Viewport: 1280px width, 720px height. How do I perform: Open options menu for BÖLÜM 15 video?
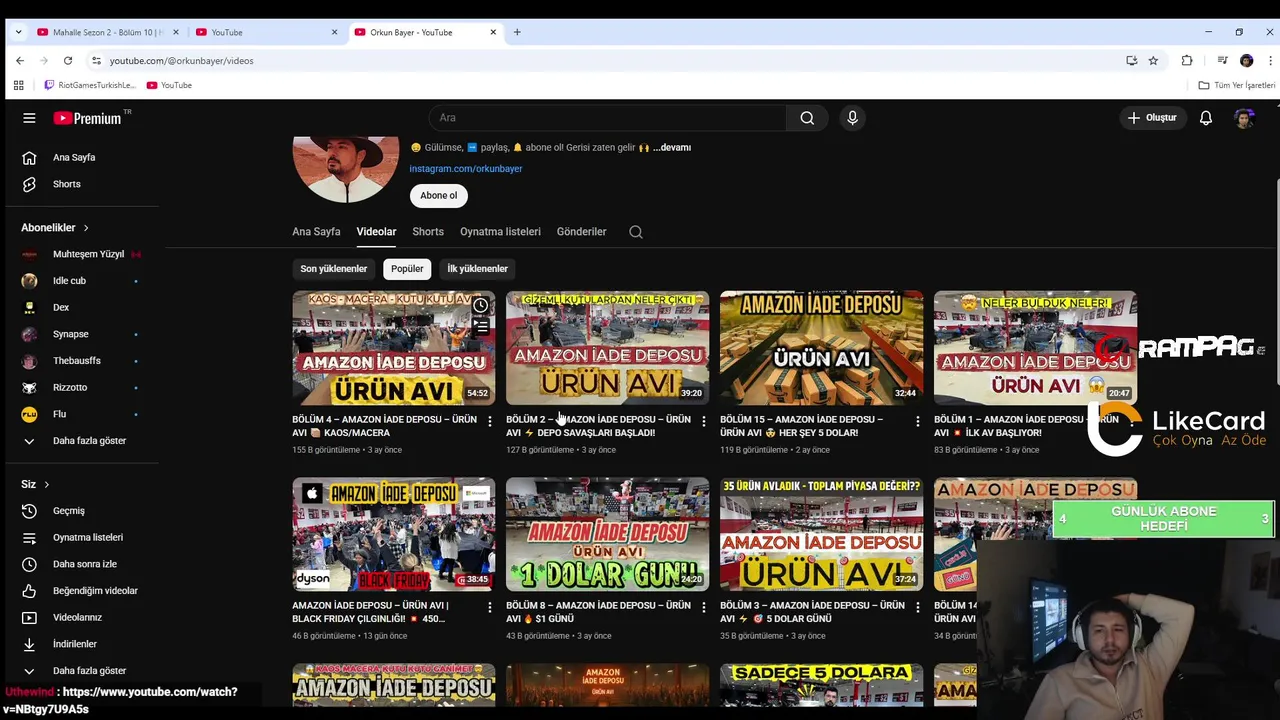(x=917, y=421)
